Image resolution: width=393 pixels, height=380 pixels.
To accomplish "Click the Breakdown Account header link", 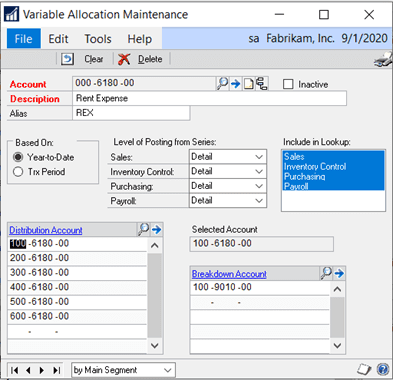I will click(x=229, y=274).
